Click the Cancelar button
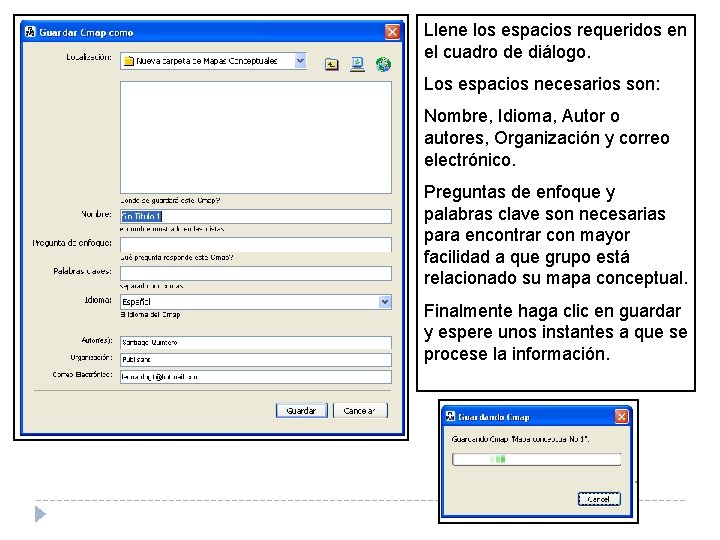The width and height of the screenshot is (720, 540). [360, 410]
